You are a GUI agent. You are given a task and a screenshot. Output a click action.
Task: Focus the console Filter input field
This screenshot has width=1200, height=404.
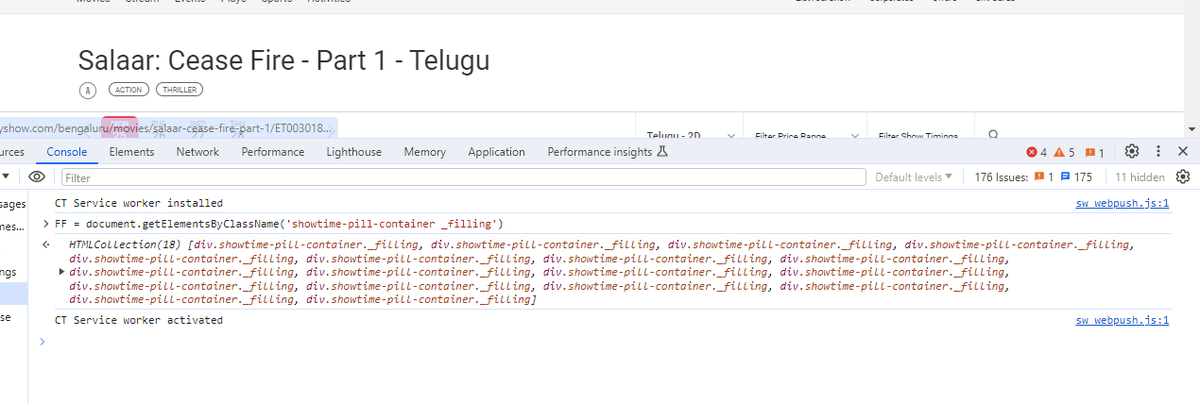463,177
